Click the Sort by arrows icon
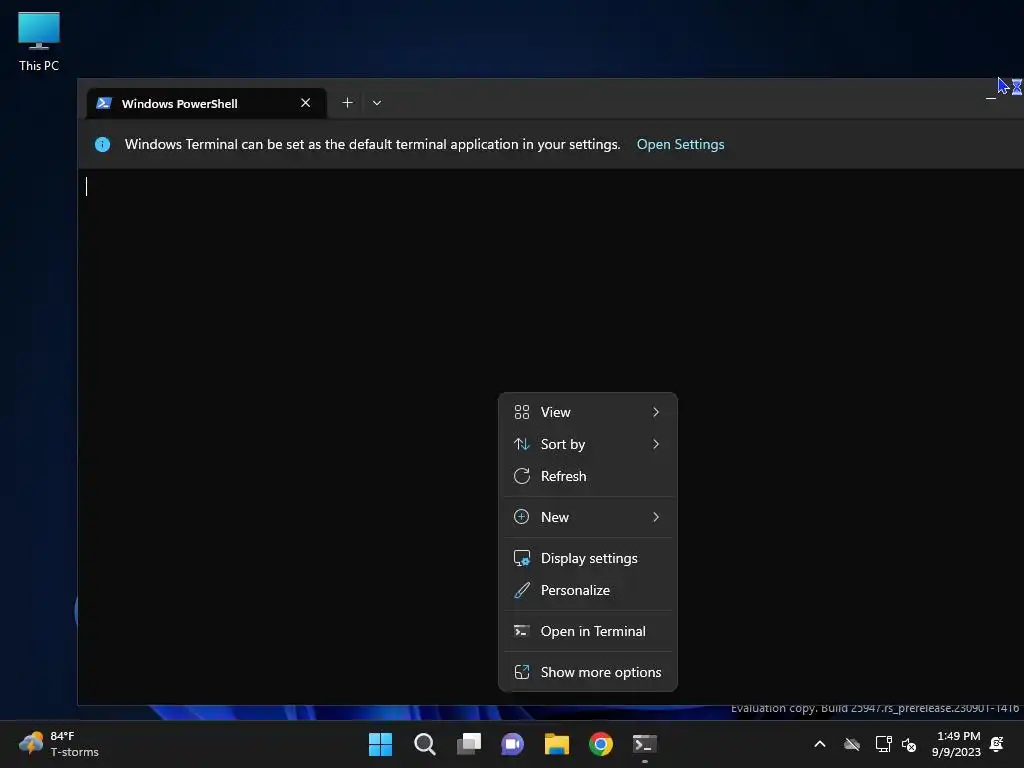1024x768 pixels. point(521,444)
